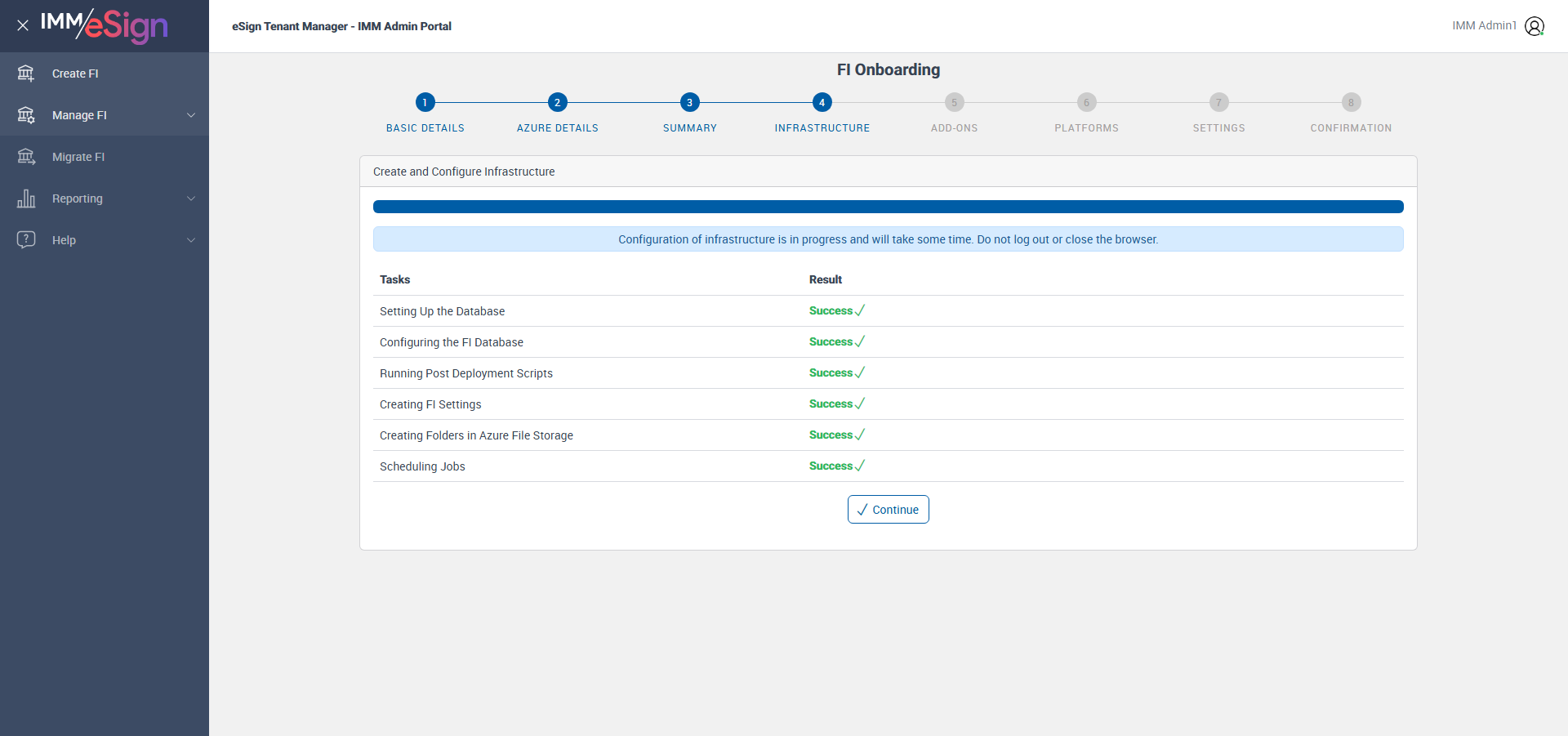Go to the Summary step label

690,128
